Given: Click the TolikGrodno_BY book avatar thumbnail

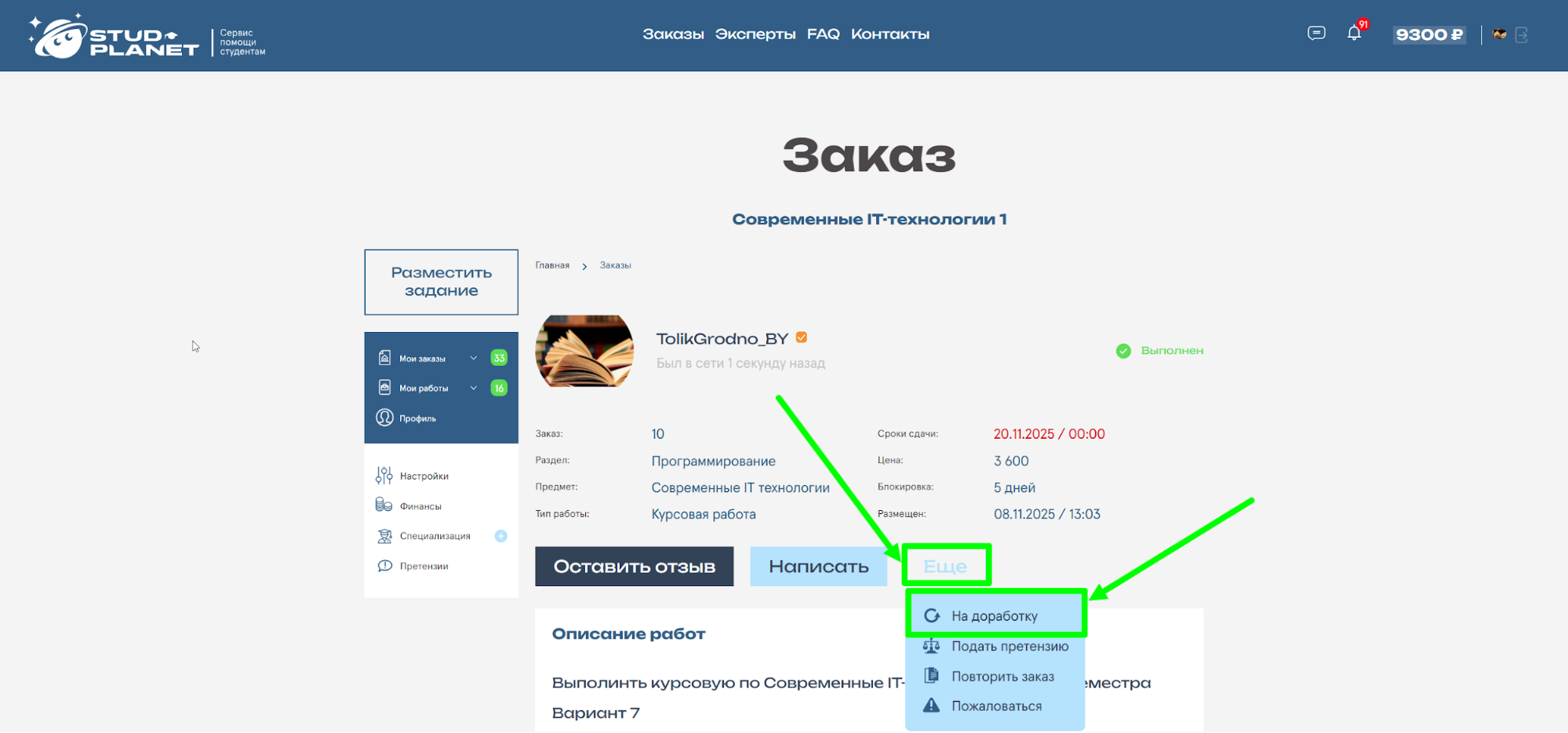Looking at the screenshot, I should [x=584, y=351].
